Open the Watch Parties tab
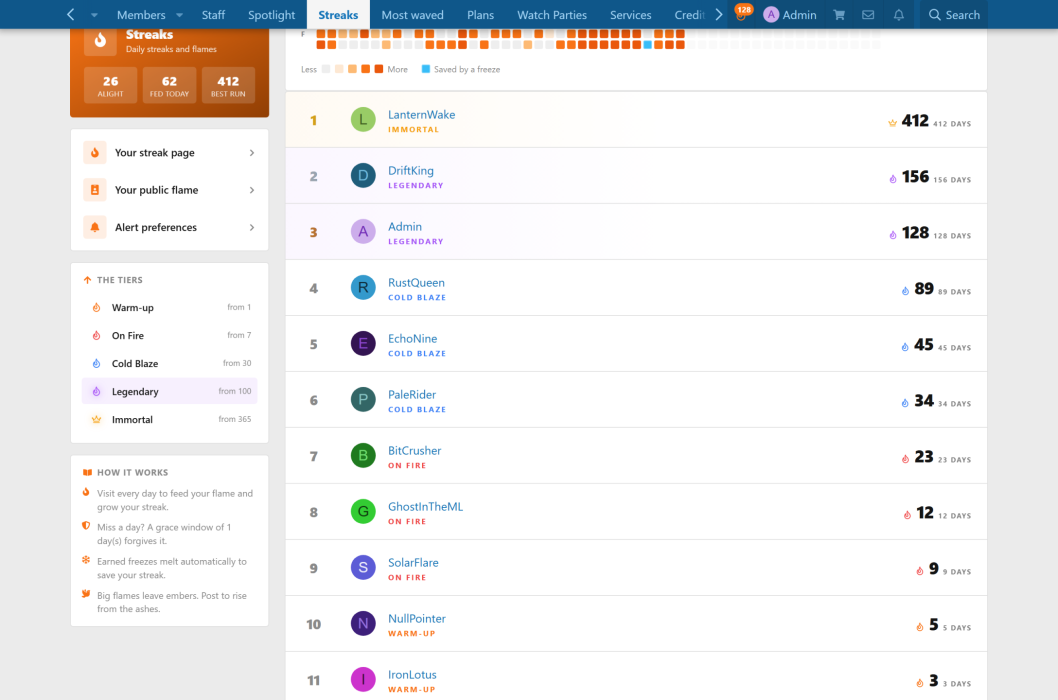1058x700 pixels. 552,15
